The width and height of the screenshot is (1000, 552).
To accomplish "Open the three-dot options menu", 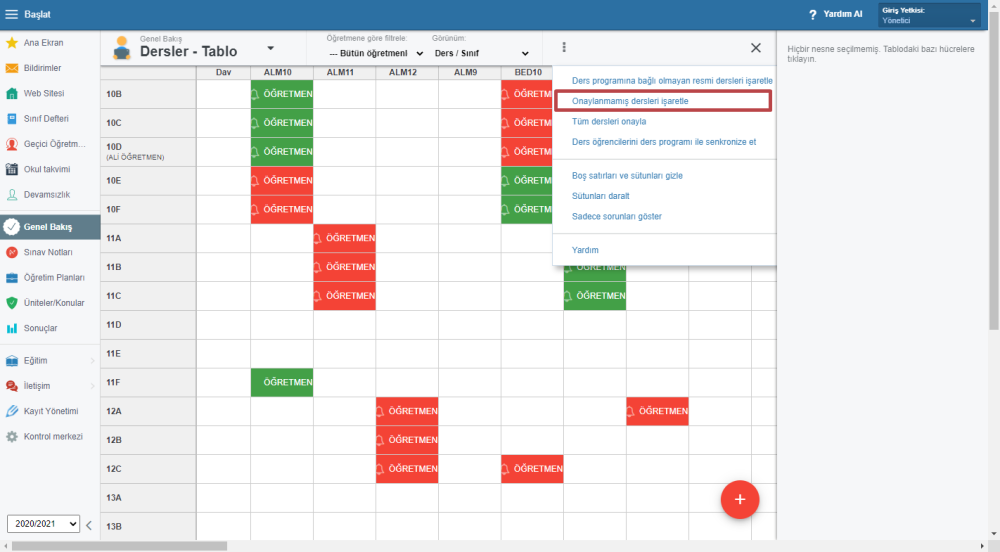I will (564, 47).
